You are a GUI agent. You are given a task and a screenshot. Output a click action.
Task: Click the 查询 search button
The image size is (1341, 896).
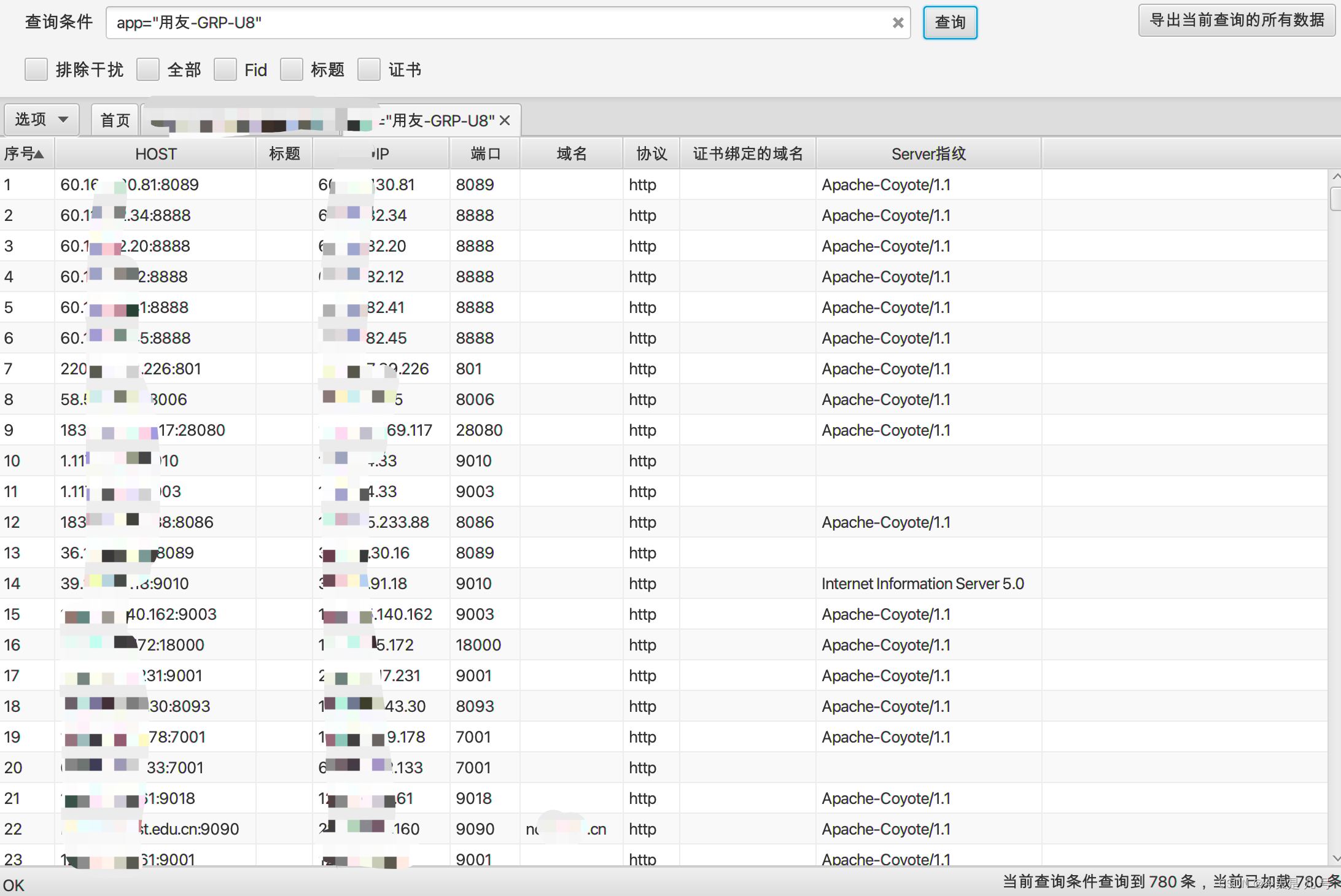(950, 23)
